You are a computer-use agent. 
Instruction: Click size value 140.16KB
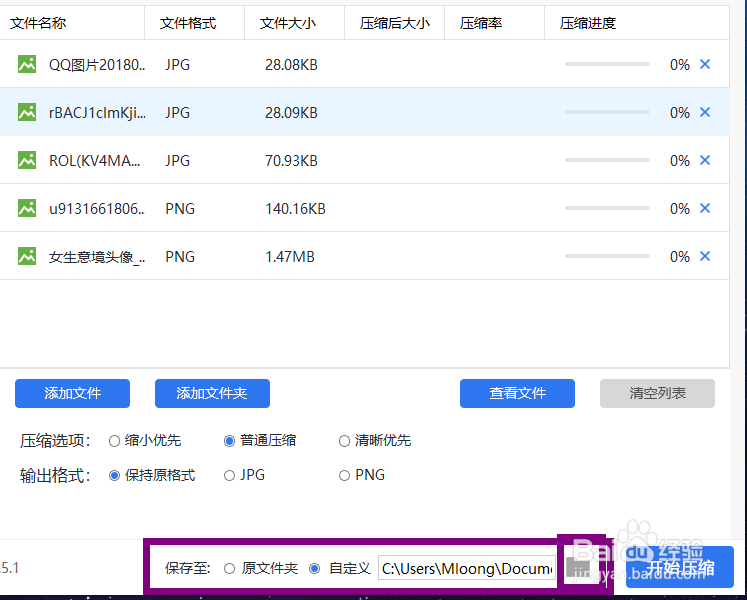point(295,209)
